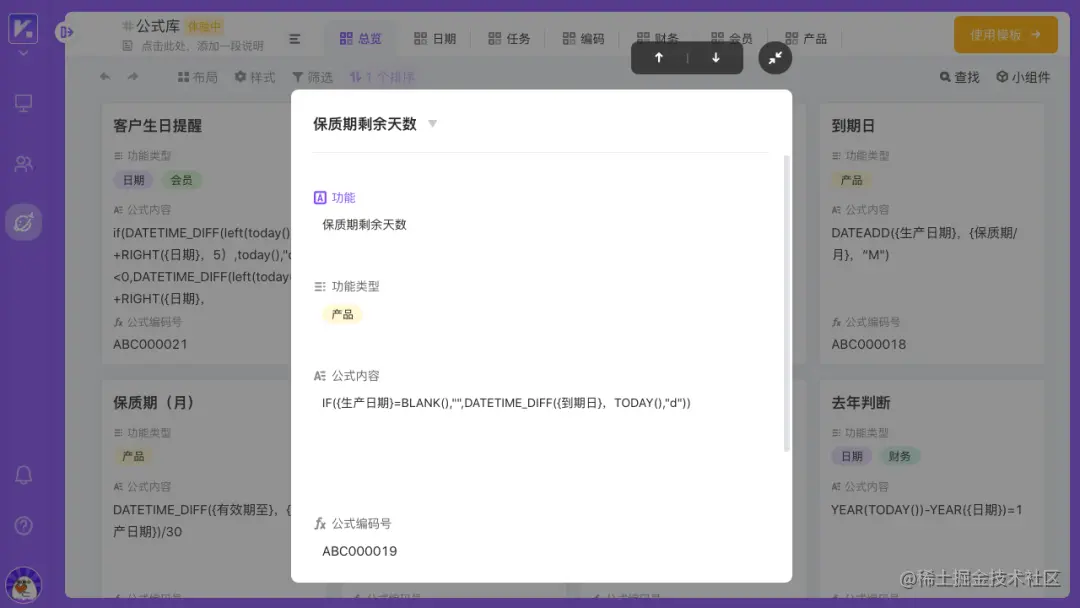1080x608 pixels.
Task: Click the 使用模板 button
Action: click(x=1004, y=33)
